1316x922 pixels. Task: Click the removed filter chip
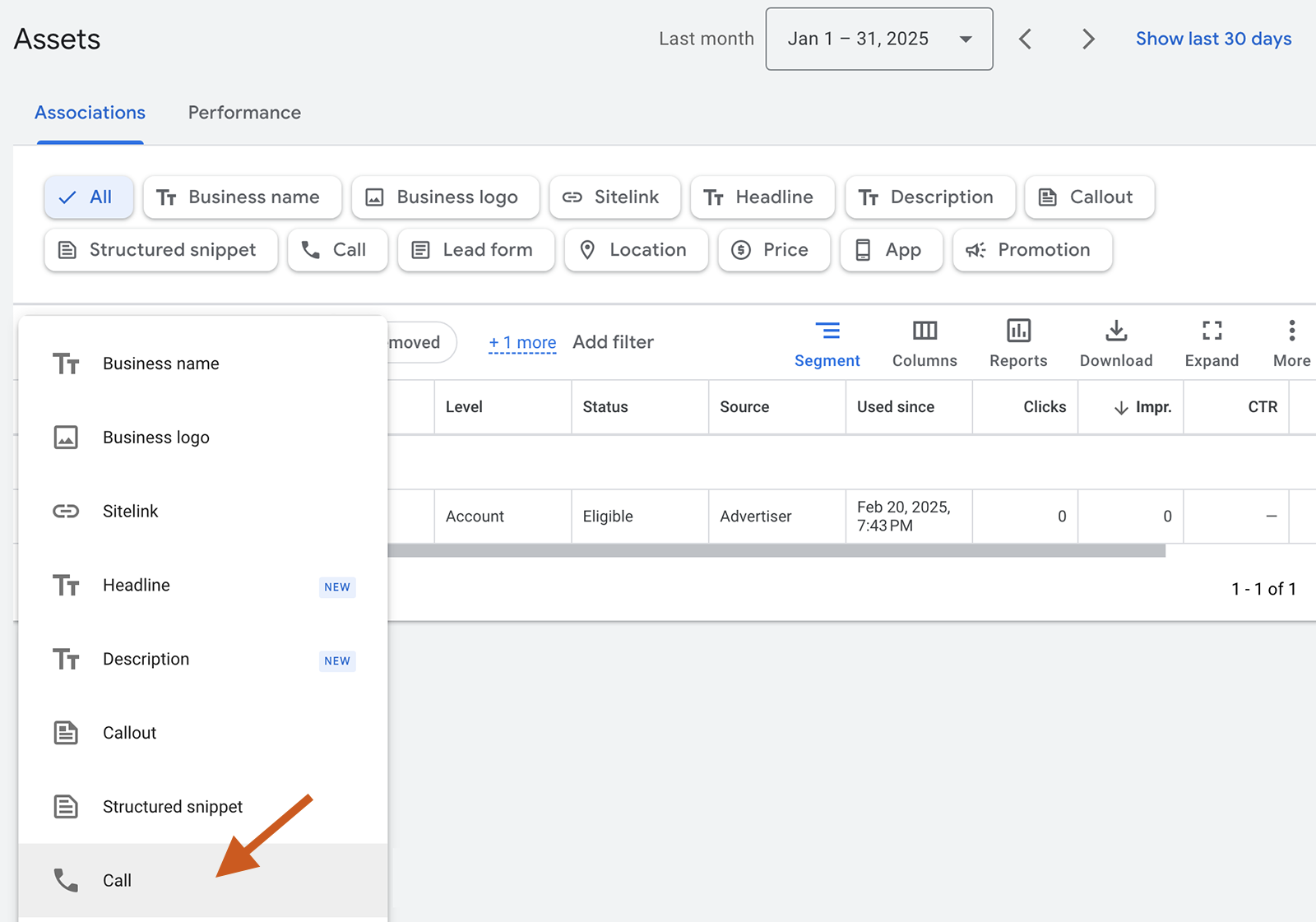[422, 342]
